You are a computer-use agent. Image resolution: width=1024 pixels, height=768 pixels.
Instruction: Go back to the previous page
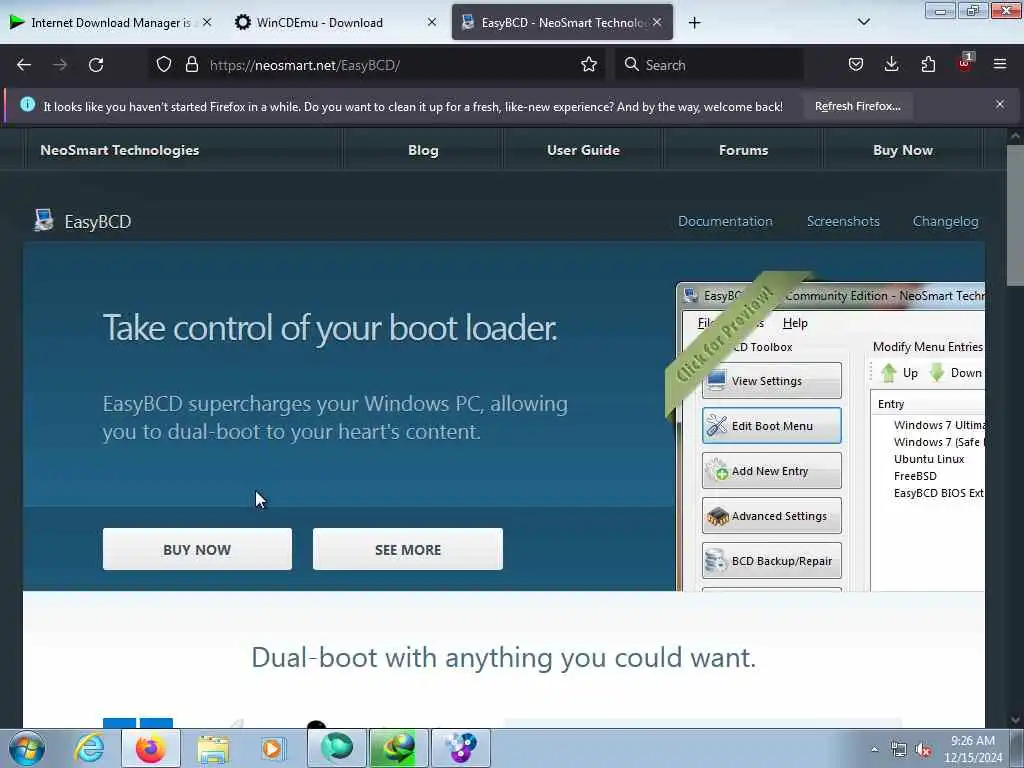pos(24,65)
